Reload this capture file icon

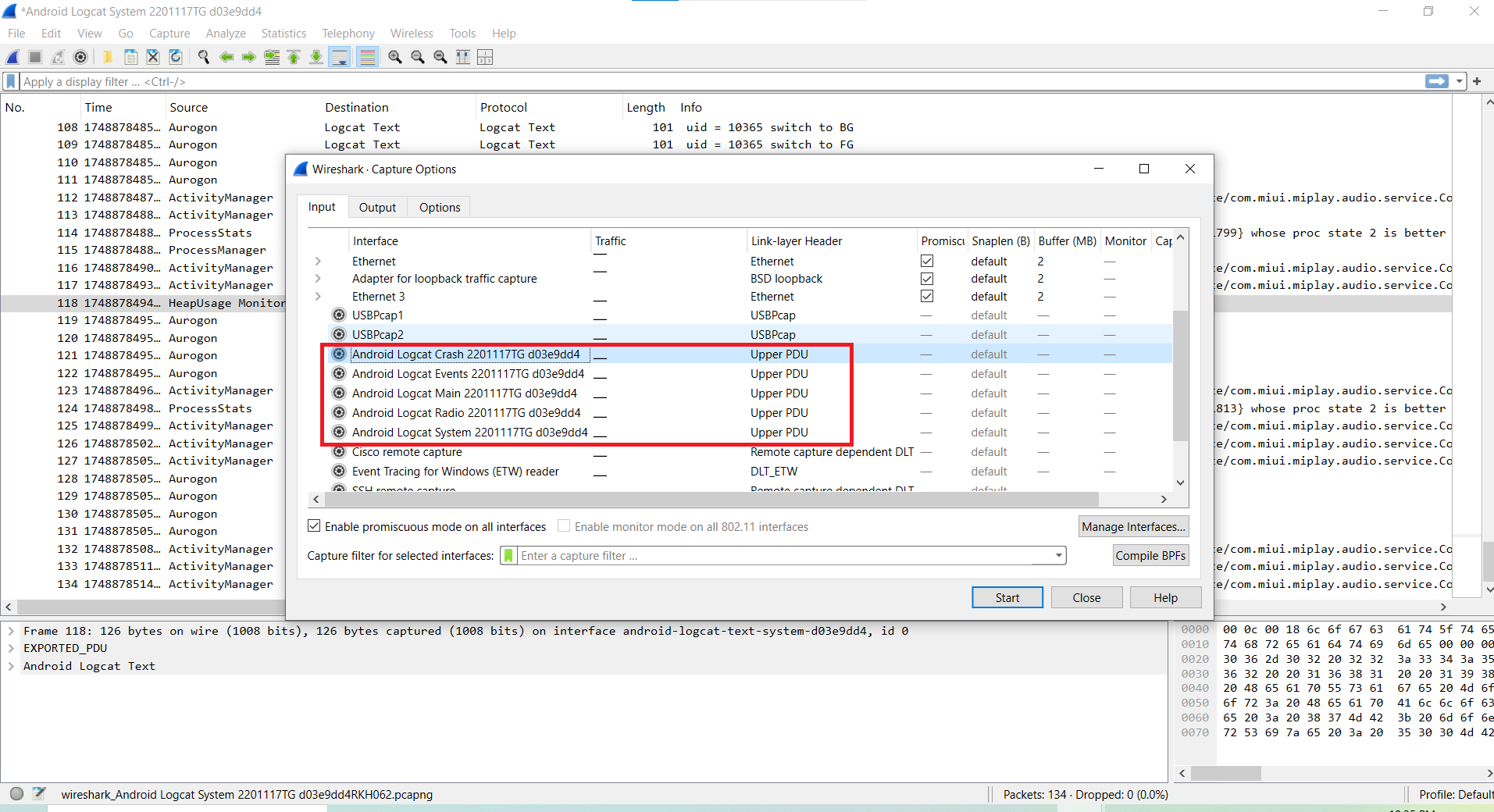pos(176,57)
